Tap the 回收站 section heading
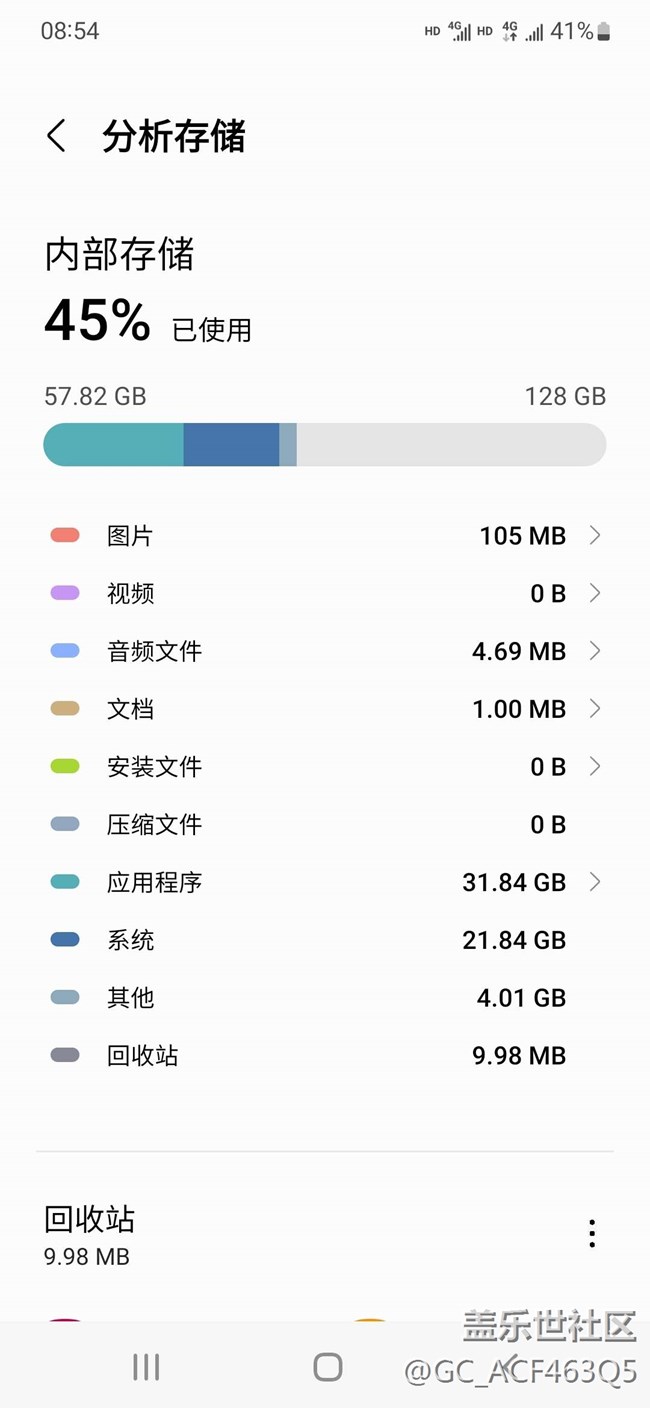Image resolution: width=650 pixels, height=1408 pixels. 90,1219
